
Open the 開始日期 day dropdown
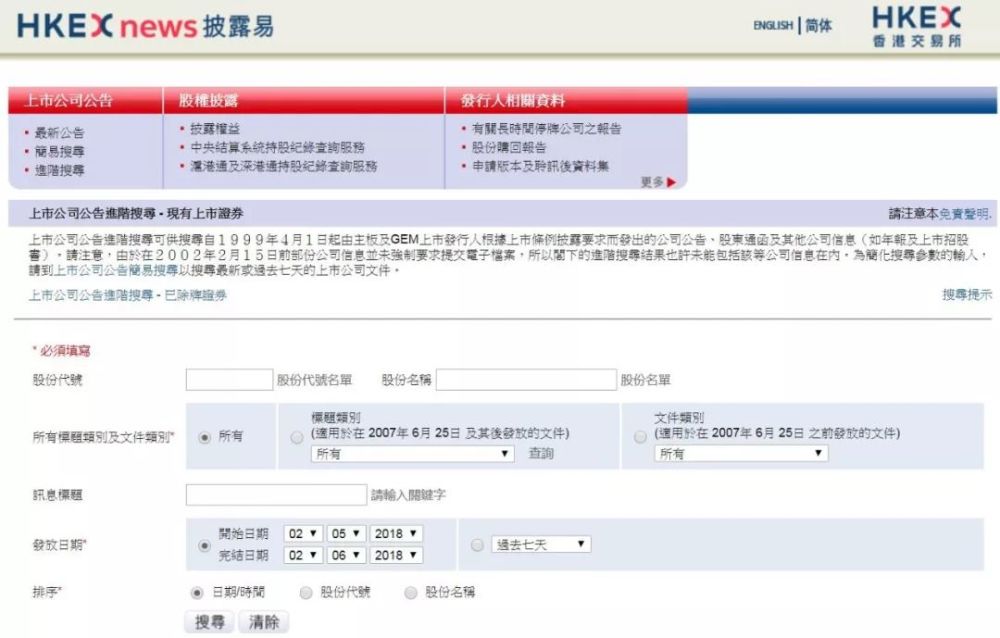click(x=303, y=533)
